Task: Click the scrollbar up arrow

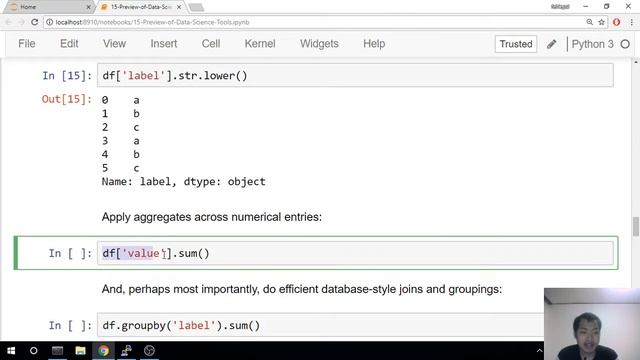Action: coord(636,62)
